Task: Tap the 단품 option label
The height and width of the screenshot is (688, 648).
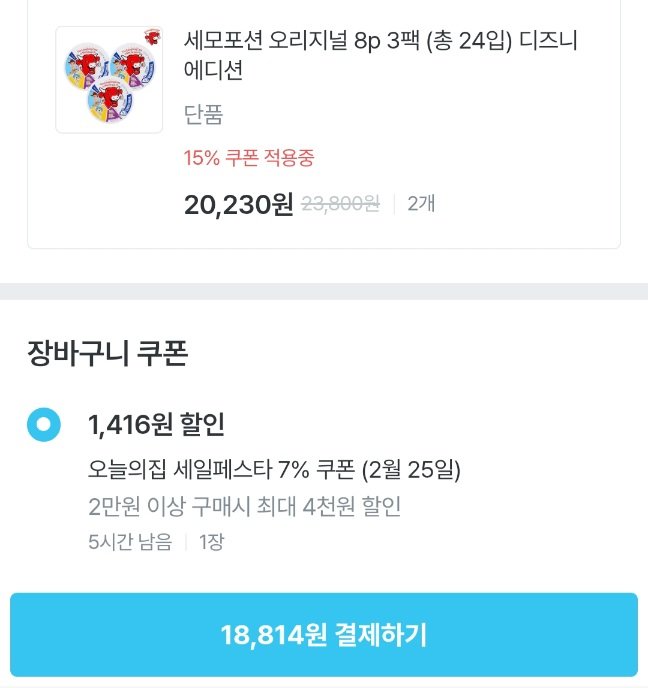Action: point(203,115)
